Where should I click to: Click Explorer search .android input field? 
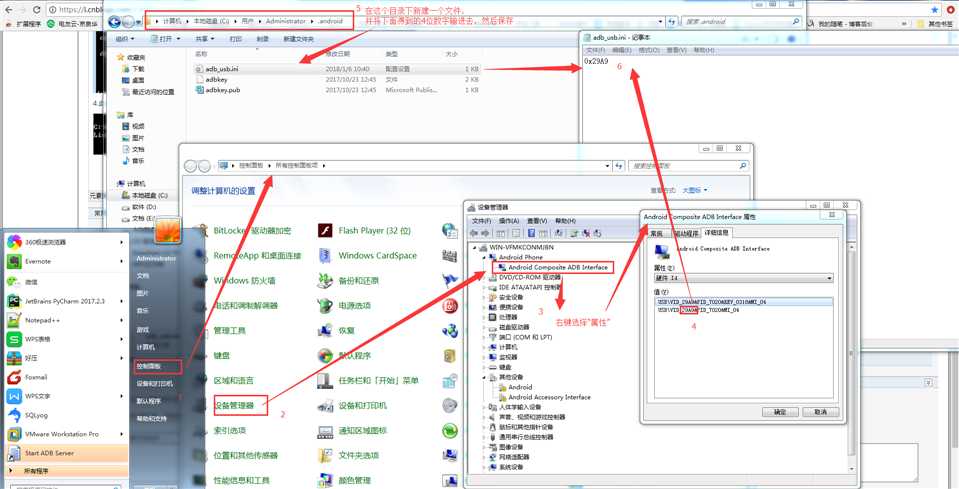tap(741, 21)
